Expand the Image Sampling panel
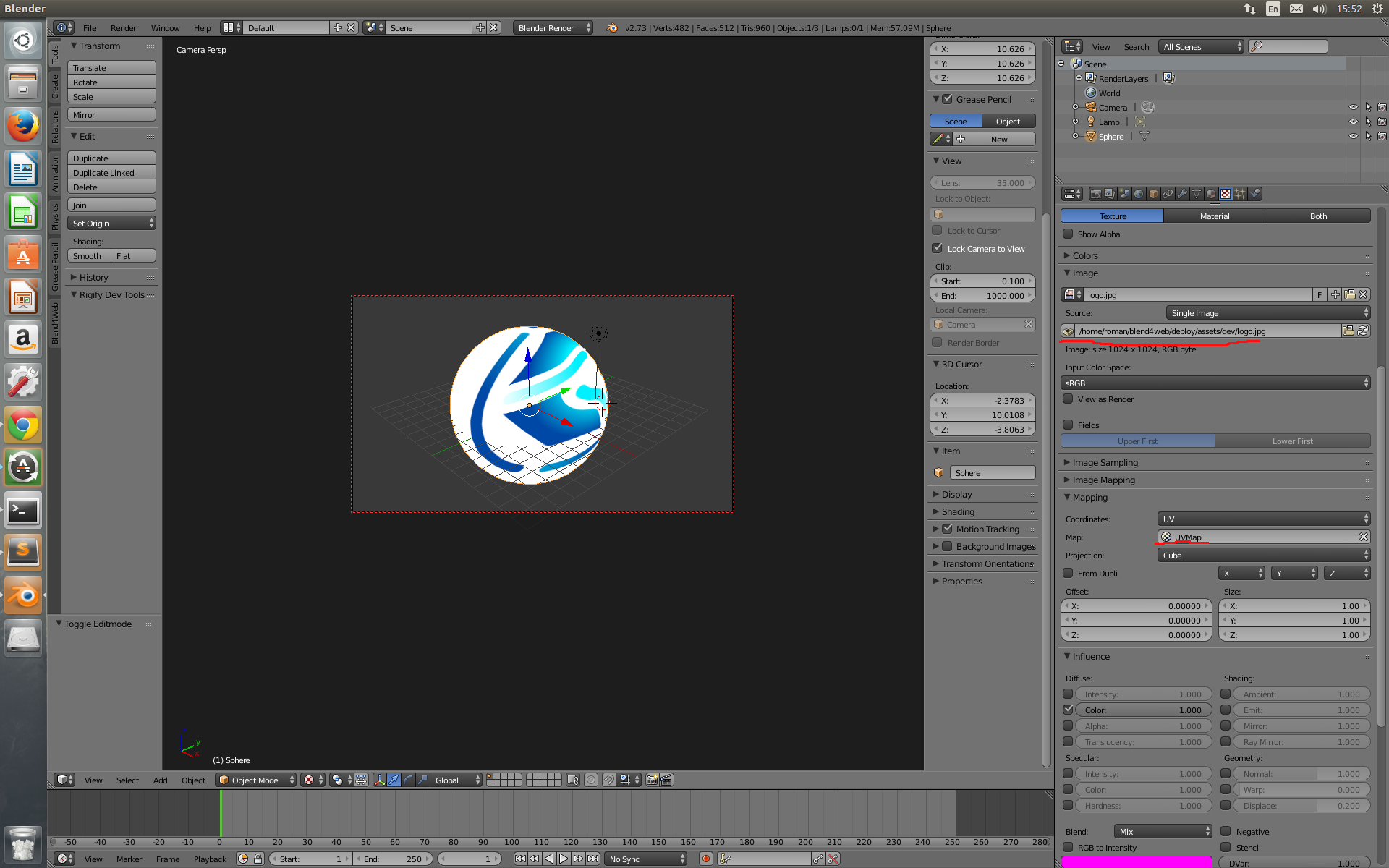Screen dimensions: 1389x868 pyautogui.click(x=1105, y=462)
